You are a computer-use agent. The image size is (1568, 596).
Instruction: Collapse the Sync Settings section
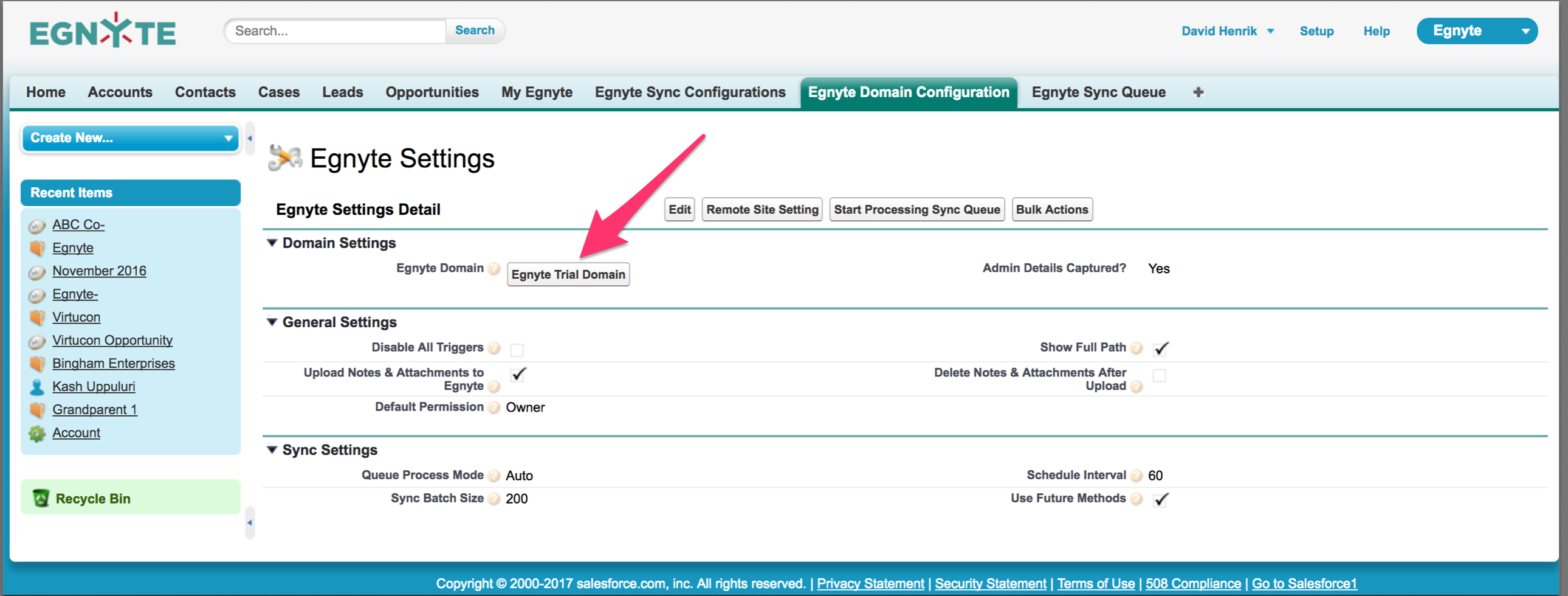(272, 450)
